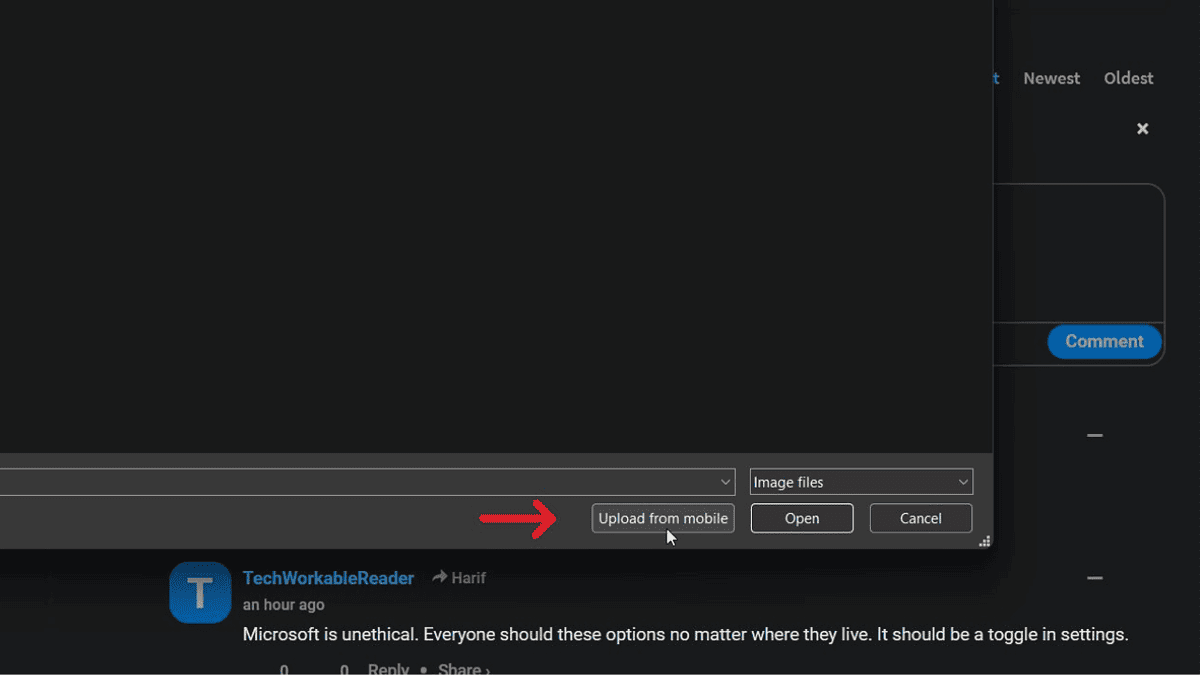1200x675 pixels.
Task: Click TechWorkableReader's avatar
Action: pyautogui.click(x=200, y=592)
